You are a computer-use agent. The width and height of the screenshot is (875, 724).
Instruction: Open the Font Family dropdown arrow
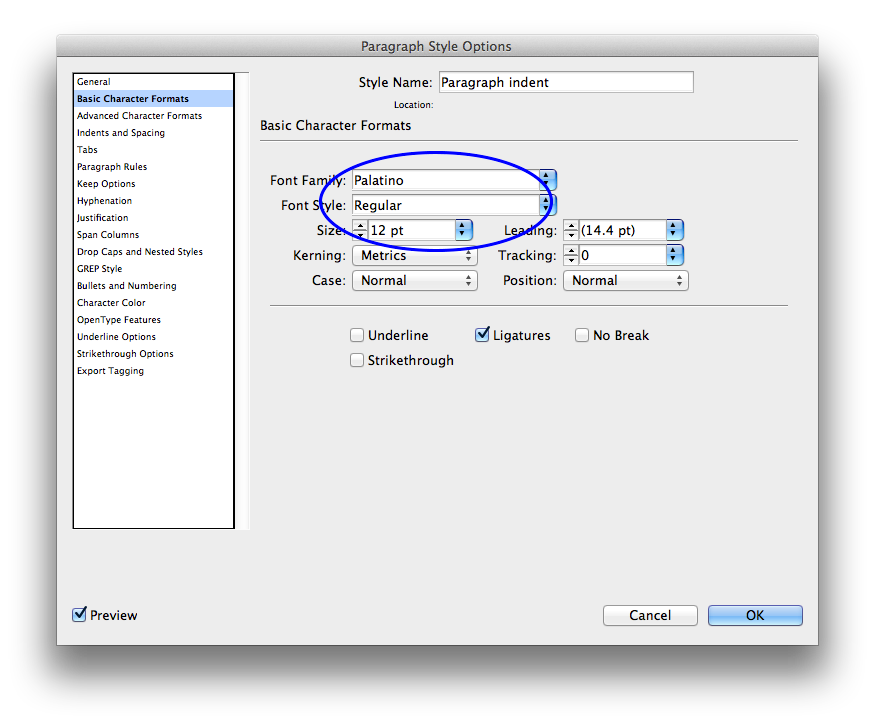(547, 180)
